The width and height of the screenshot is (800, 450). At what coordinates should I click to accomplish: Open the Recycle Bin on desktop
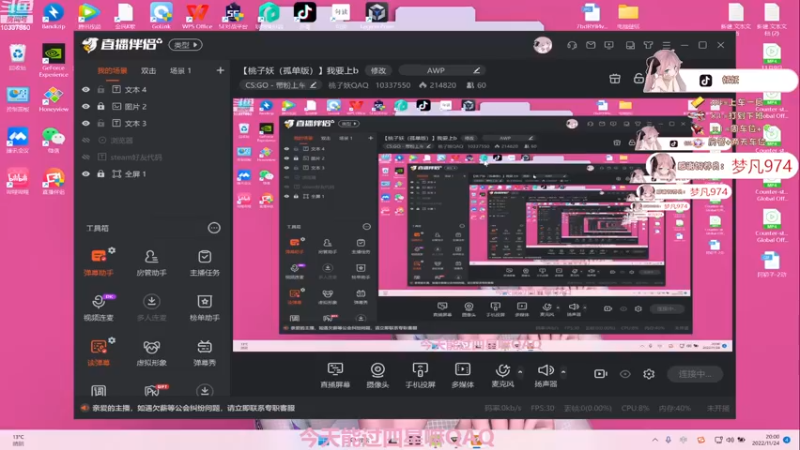point(17,57)
